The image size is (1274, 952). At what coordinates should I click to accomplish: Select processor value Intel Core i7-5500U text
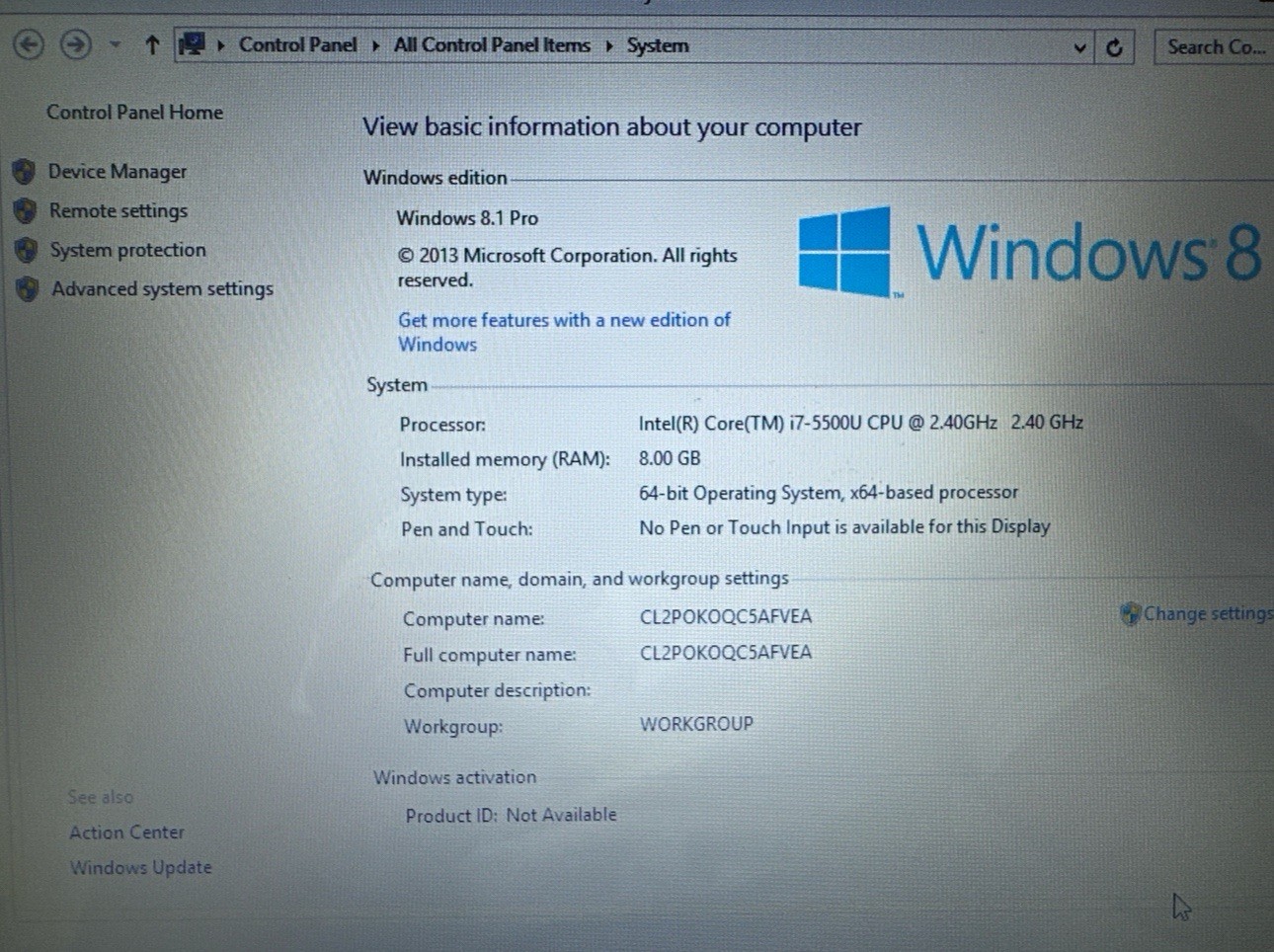860,423
